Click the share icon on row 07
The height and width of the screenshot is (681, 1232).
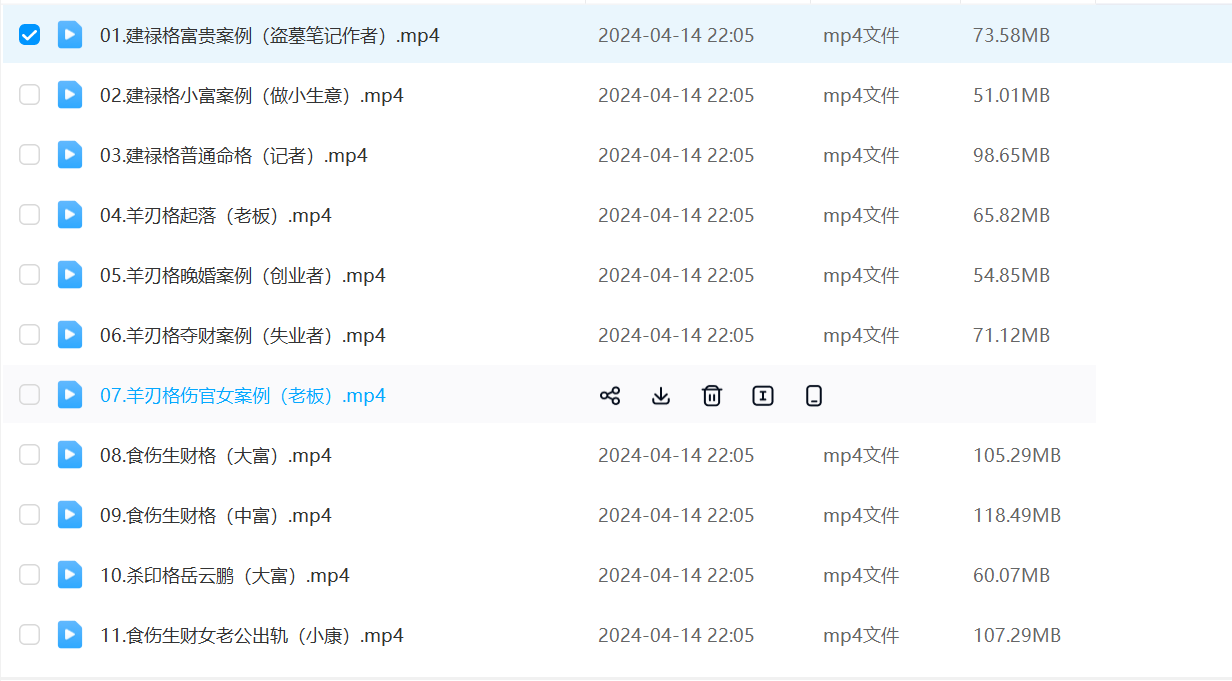(610, 396)
